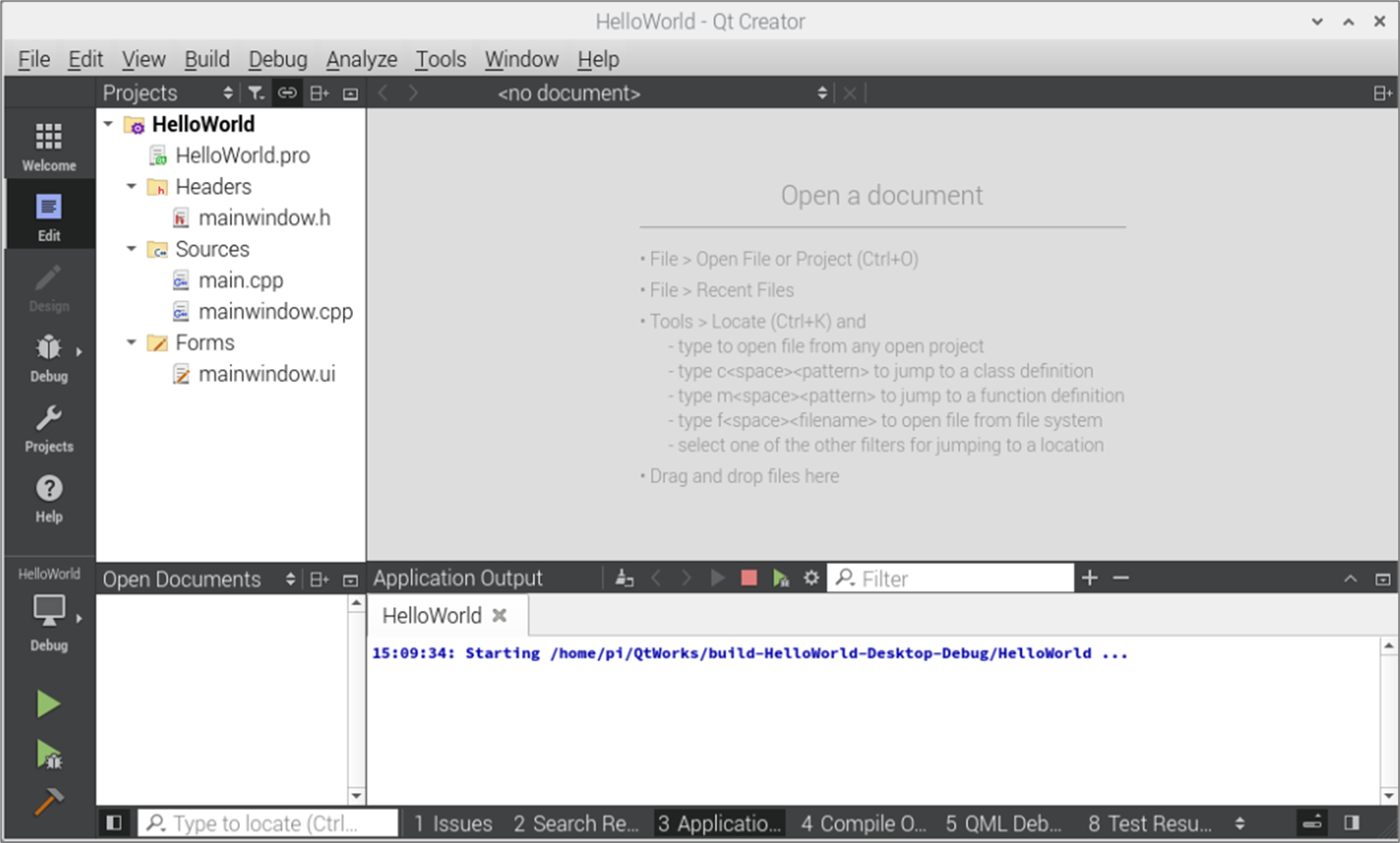Open the Help menu
This screenshot has width=1400, height=843.
tap(598, 60)
